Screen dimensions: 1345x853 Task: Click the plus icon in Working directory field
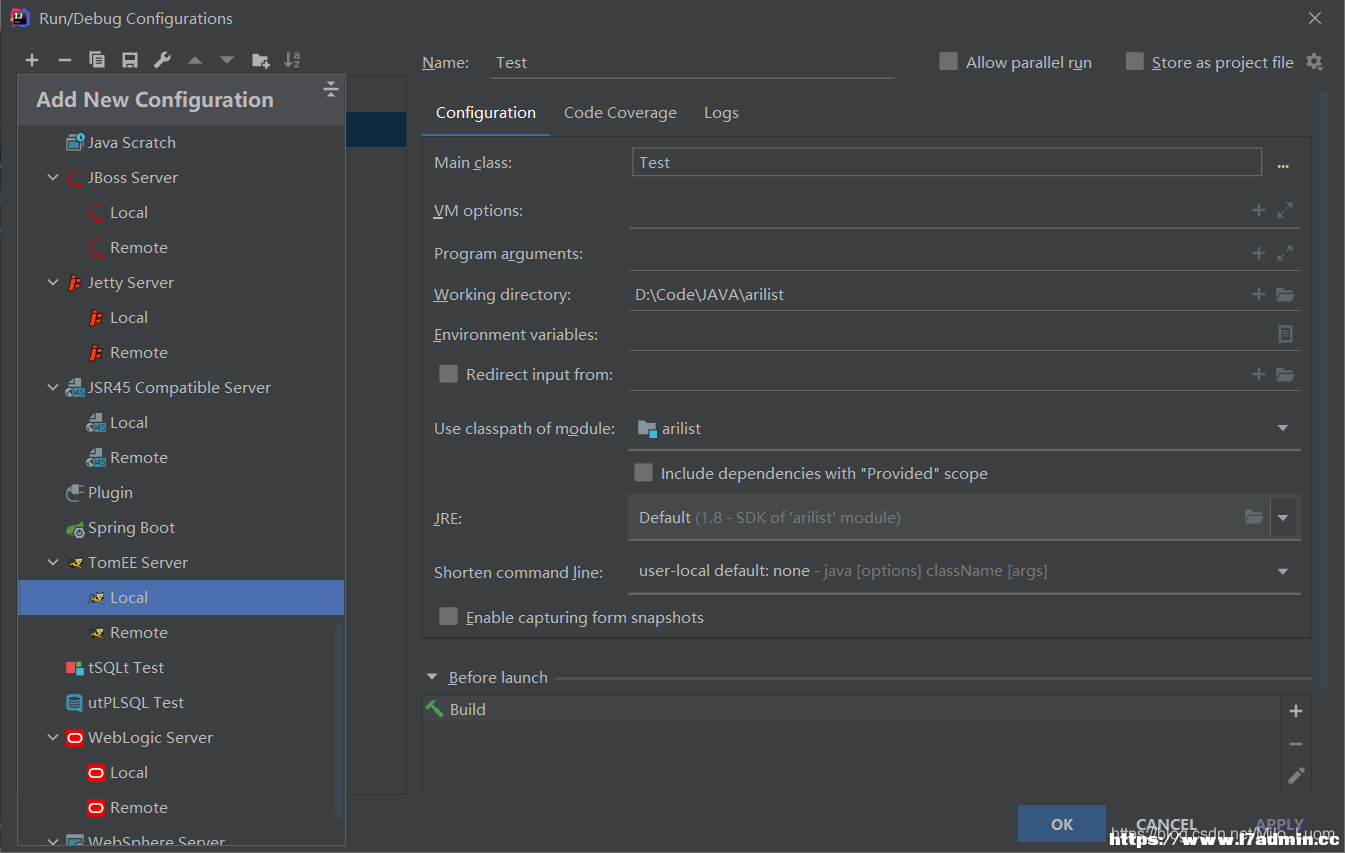(1259, 294)
